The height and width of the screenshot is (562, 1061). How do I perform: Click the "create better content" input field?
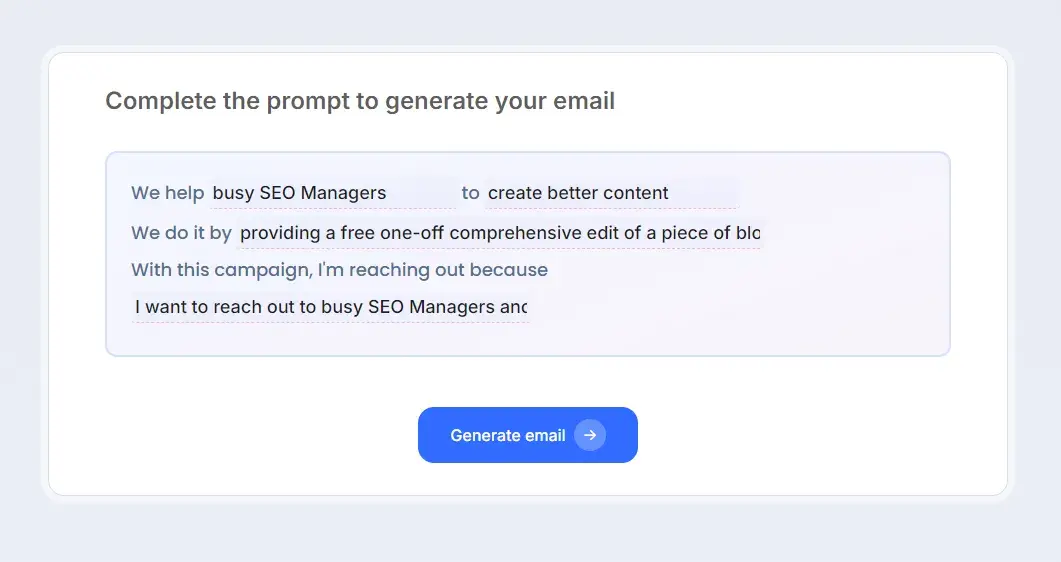pos(611,193)
